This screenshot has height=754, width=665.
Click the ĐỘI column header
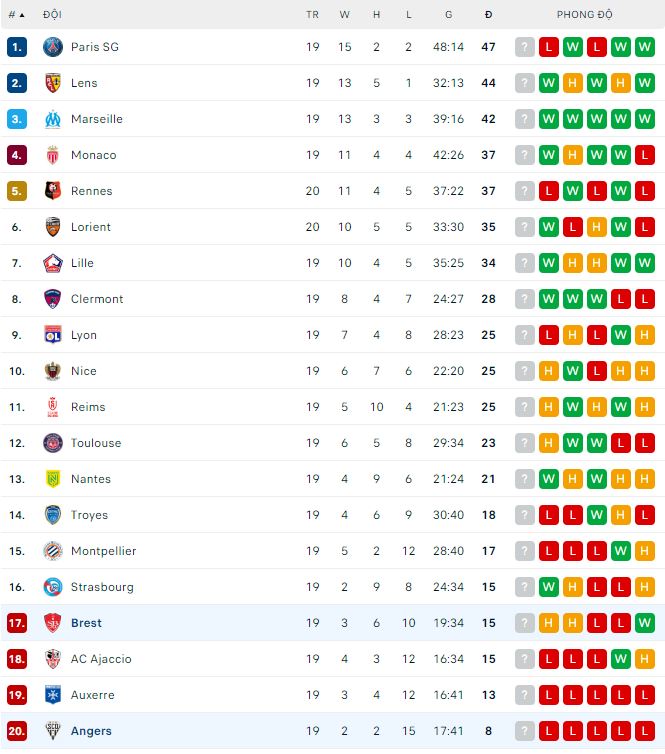[52, 15]
